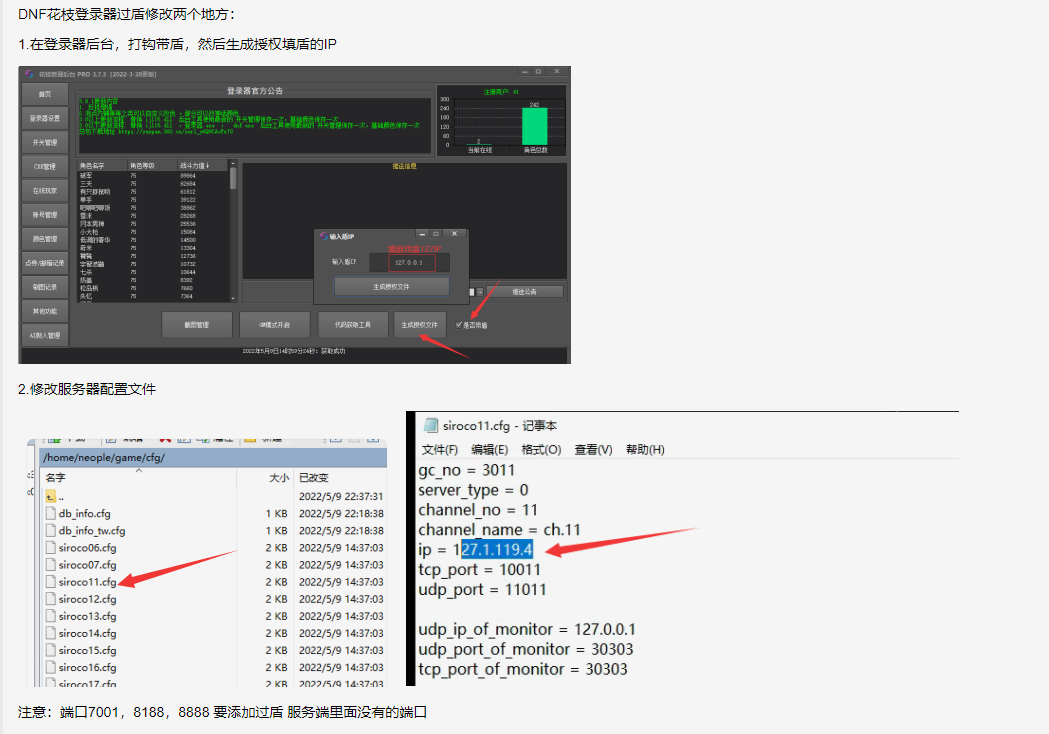The height and width of the screenshot is (734, 1049).
Task: Open the 格式(O) menu in Notepad
Action: pyautogui.click(x=541, y=450)
